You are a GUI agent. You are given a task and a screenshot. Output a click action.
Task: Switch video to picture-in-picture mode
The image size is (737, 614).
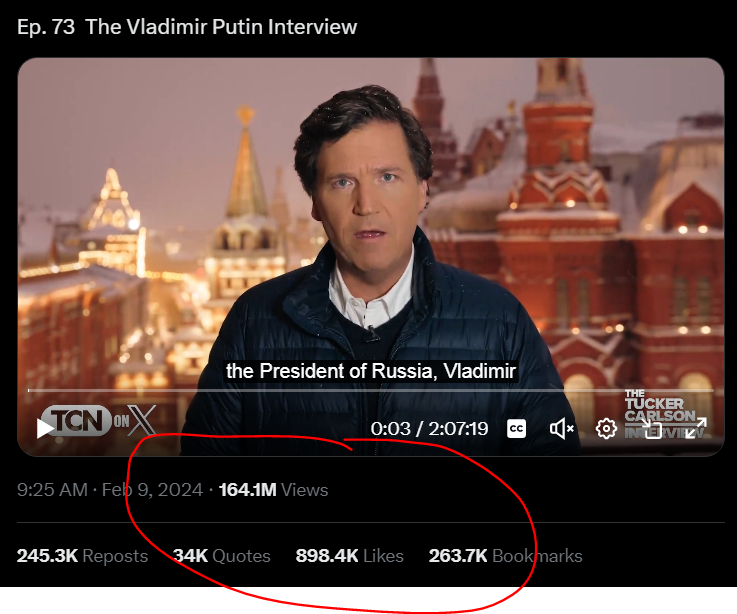pyautogui.click(x=651, y=429)
